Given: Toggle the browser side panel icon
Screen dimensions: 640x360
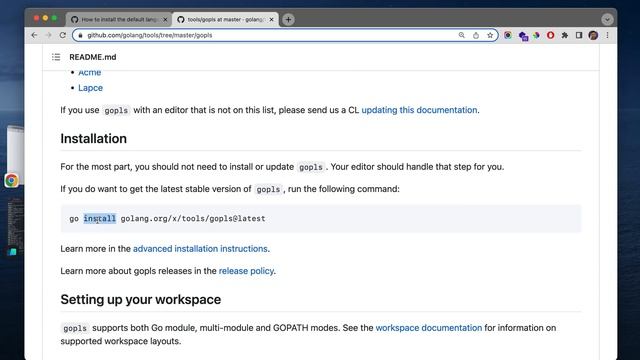Looking at the screenshot, I should coord(579,36).
